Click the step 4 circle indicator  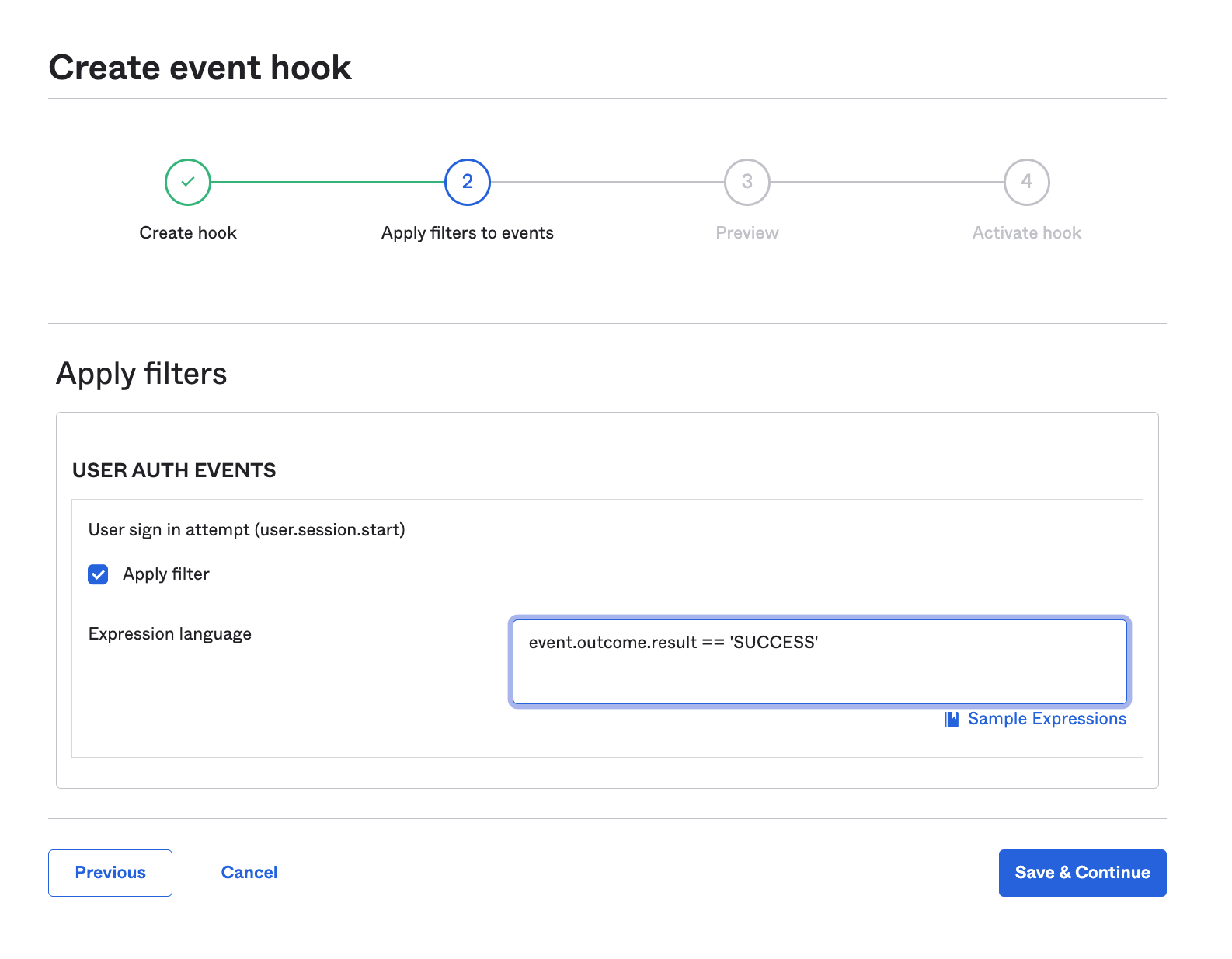click(1027, 182)
